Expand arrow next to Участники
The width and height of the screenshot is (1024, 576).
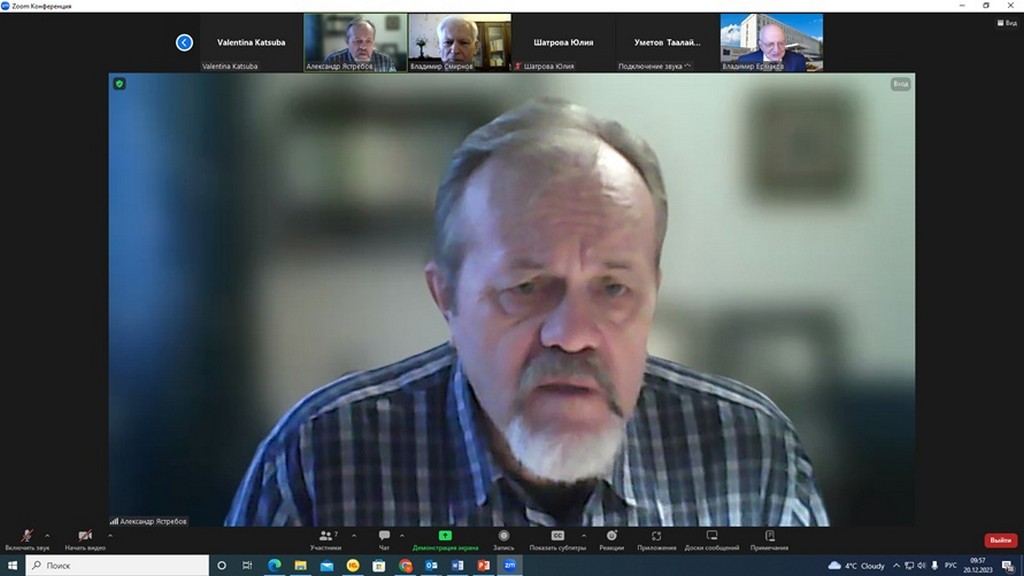coord(354,535)
